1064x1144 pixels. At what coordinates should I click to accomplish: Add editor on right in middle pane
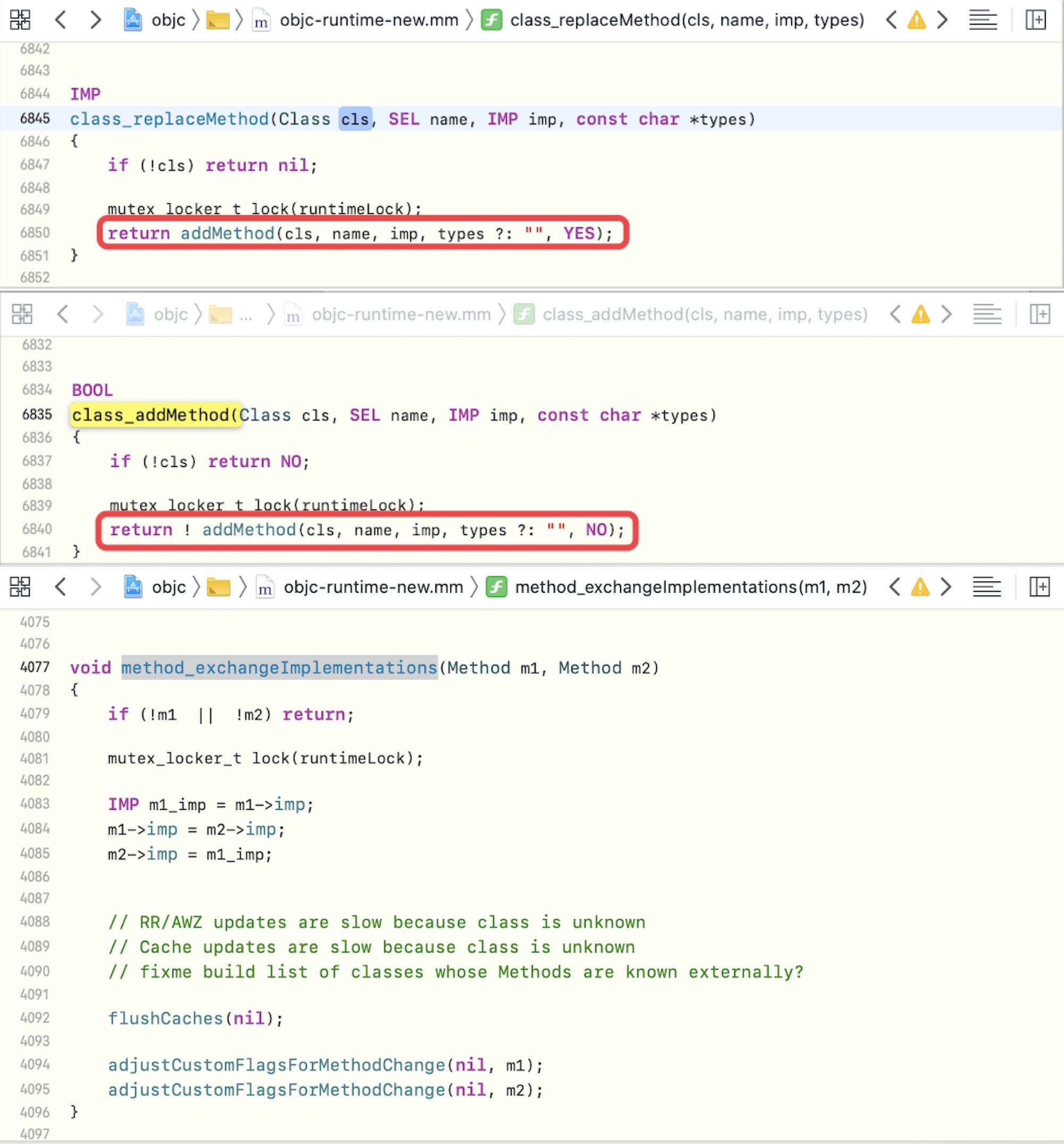pyautogui.click(x=1040, y=314)
